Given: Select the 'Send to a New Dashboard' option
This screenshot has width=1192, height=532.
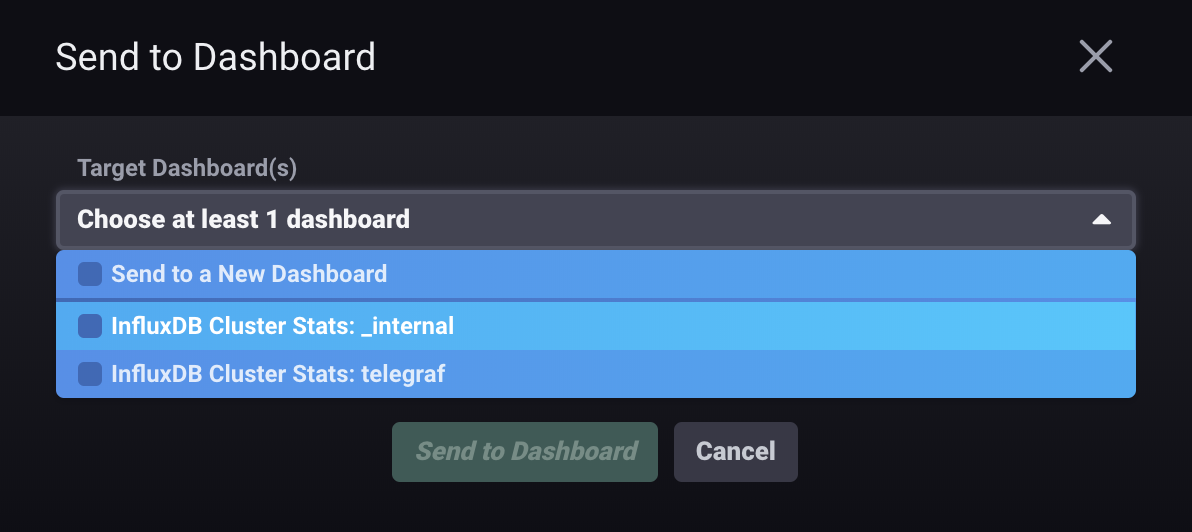Looking at the screenshot, I should point(249,274).
